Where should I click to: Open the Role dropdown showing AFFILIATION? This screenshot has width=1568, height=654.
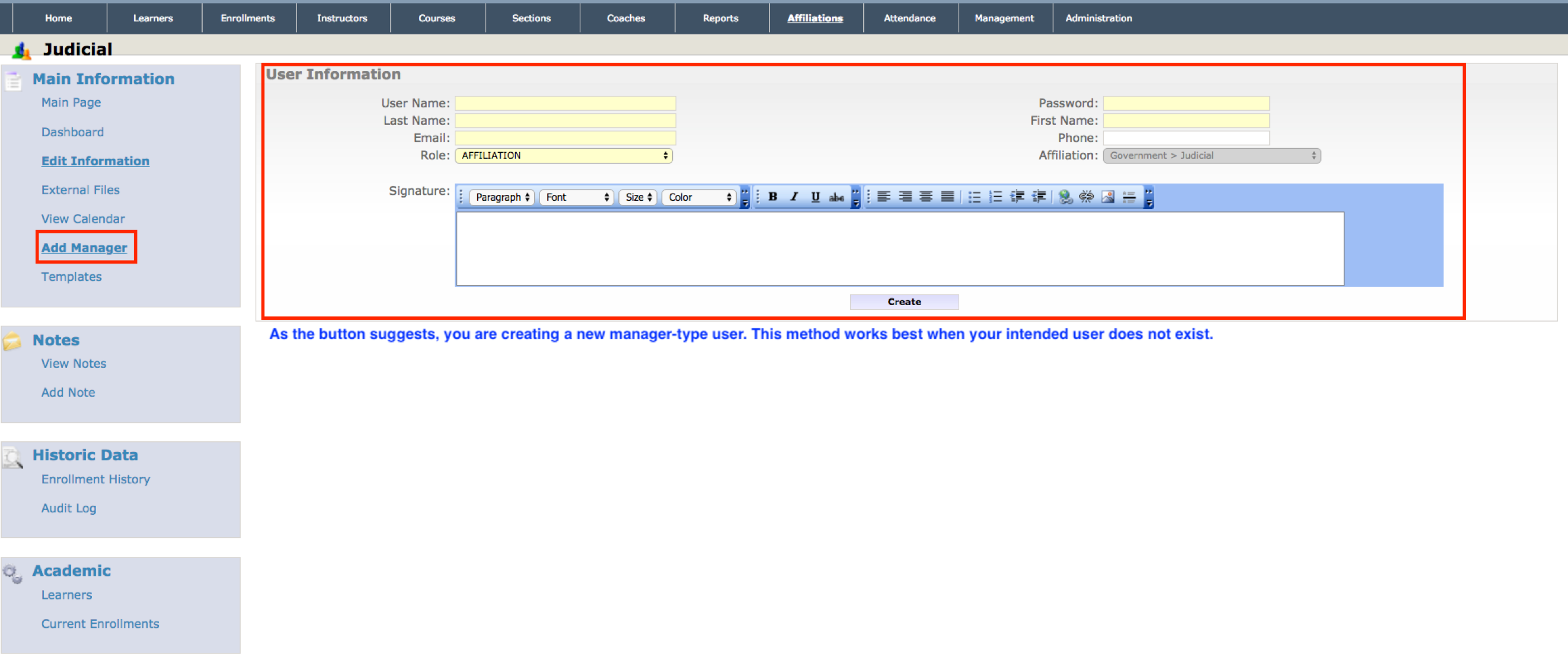point(563,155)
